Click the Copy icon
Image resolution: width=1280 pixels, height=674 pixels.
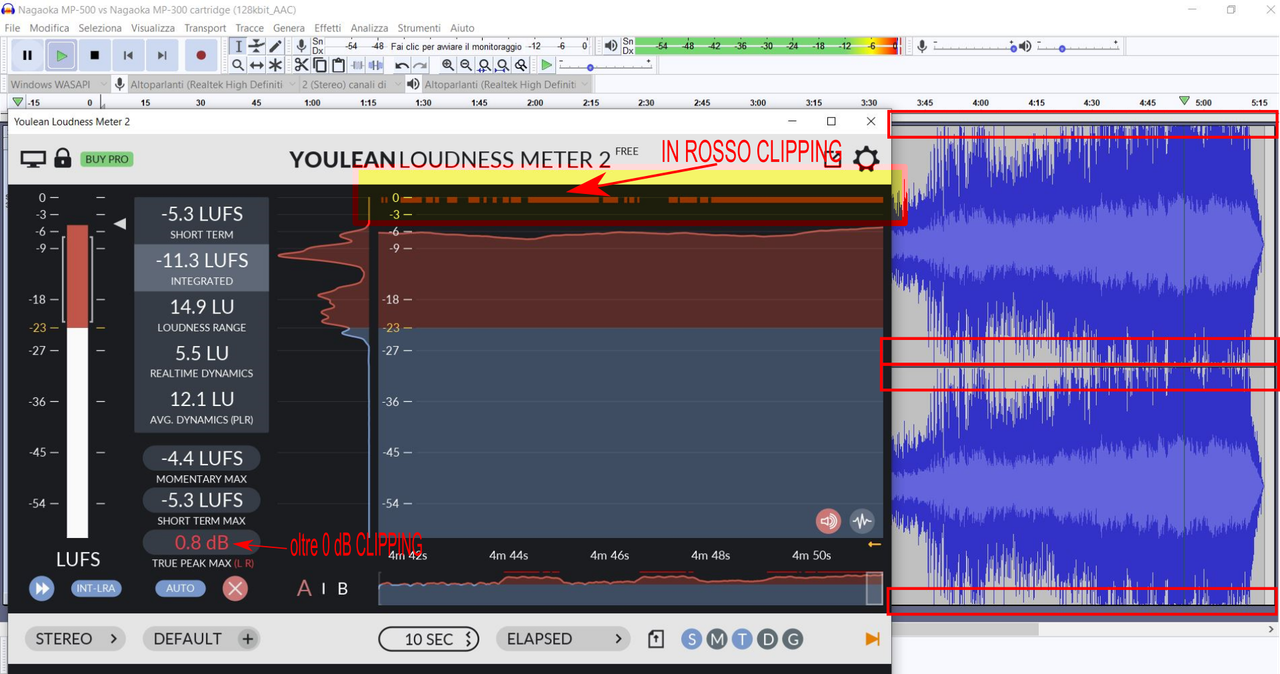pyautogui.click(x=320, y=65)
